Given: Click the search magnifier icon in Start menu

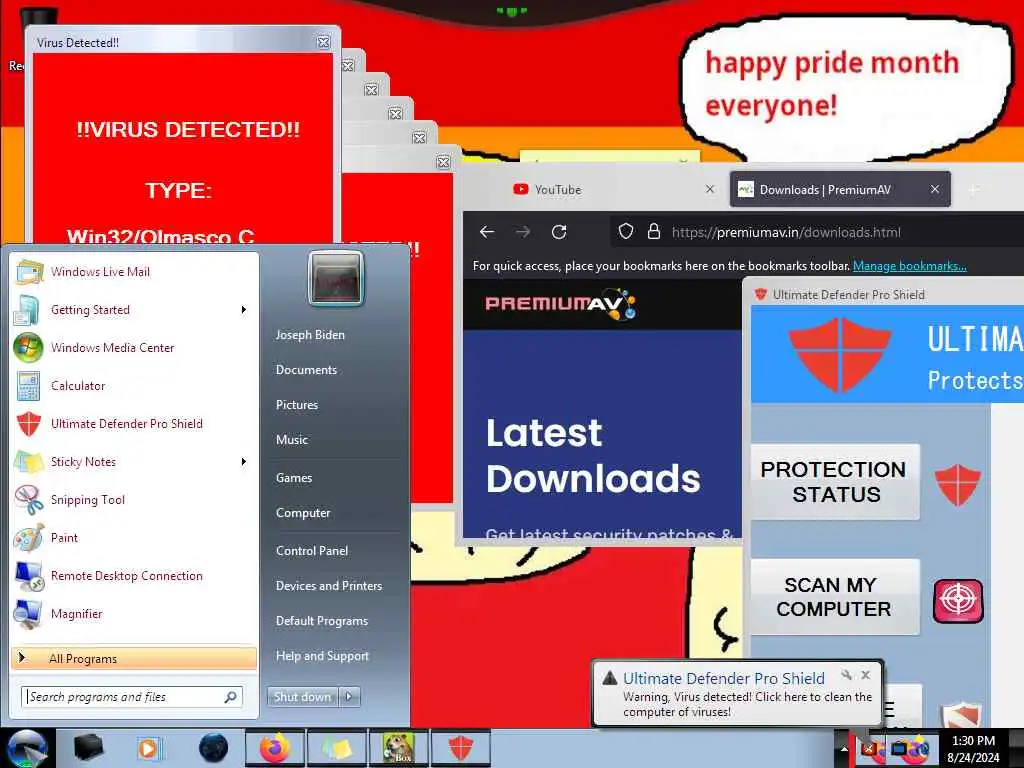Looking at the screenshot, I should [230, 697].
